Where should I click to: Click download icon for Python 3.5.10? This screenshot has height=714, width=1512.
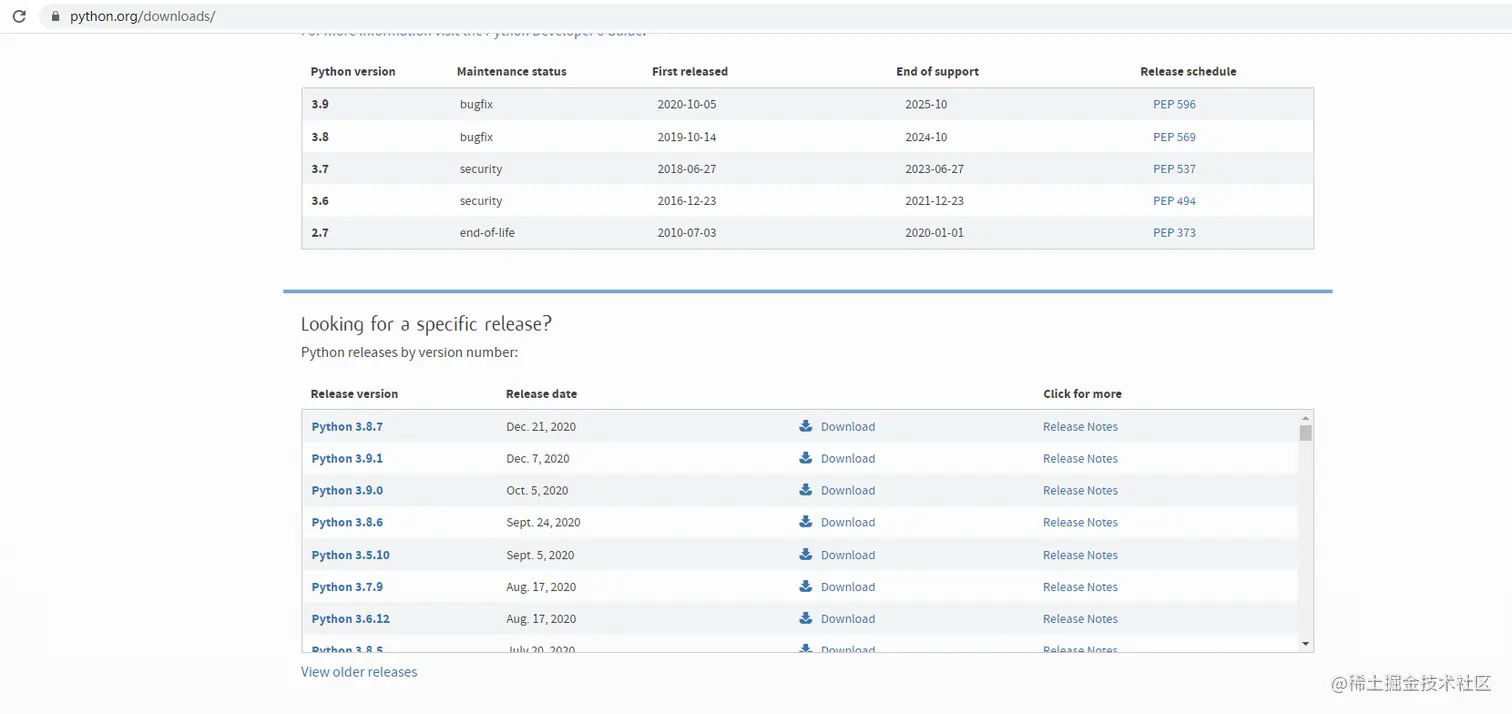pyautogui.click(x=806, y=555)
